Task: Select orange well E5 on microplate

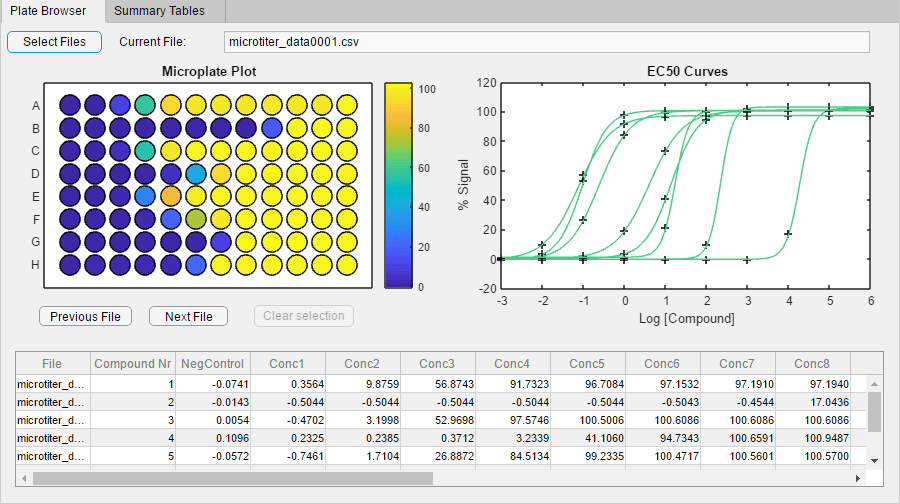Action: pyautogui.click(x=171, y=195)
